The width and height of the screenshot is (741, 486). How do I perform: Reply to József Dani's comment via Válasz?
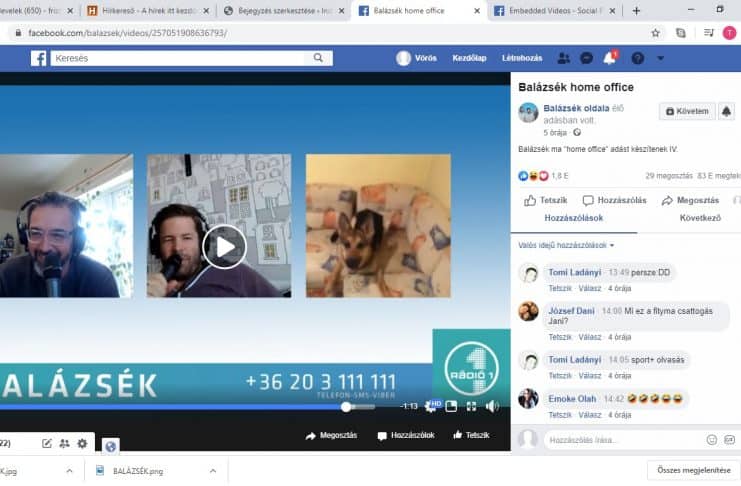(590, 337)
